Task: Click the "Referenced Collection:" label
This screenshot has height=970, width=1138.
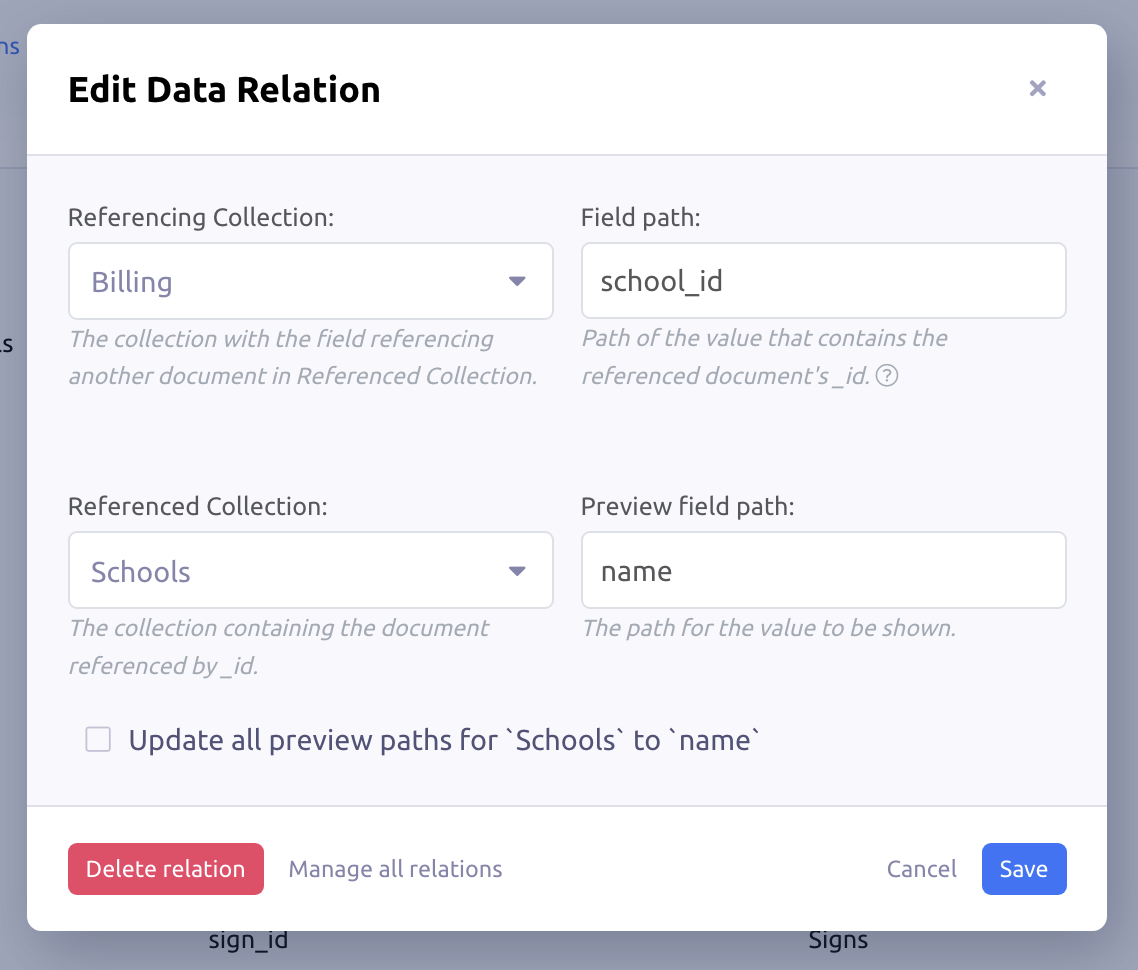Action: click(x=197, y=506)
